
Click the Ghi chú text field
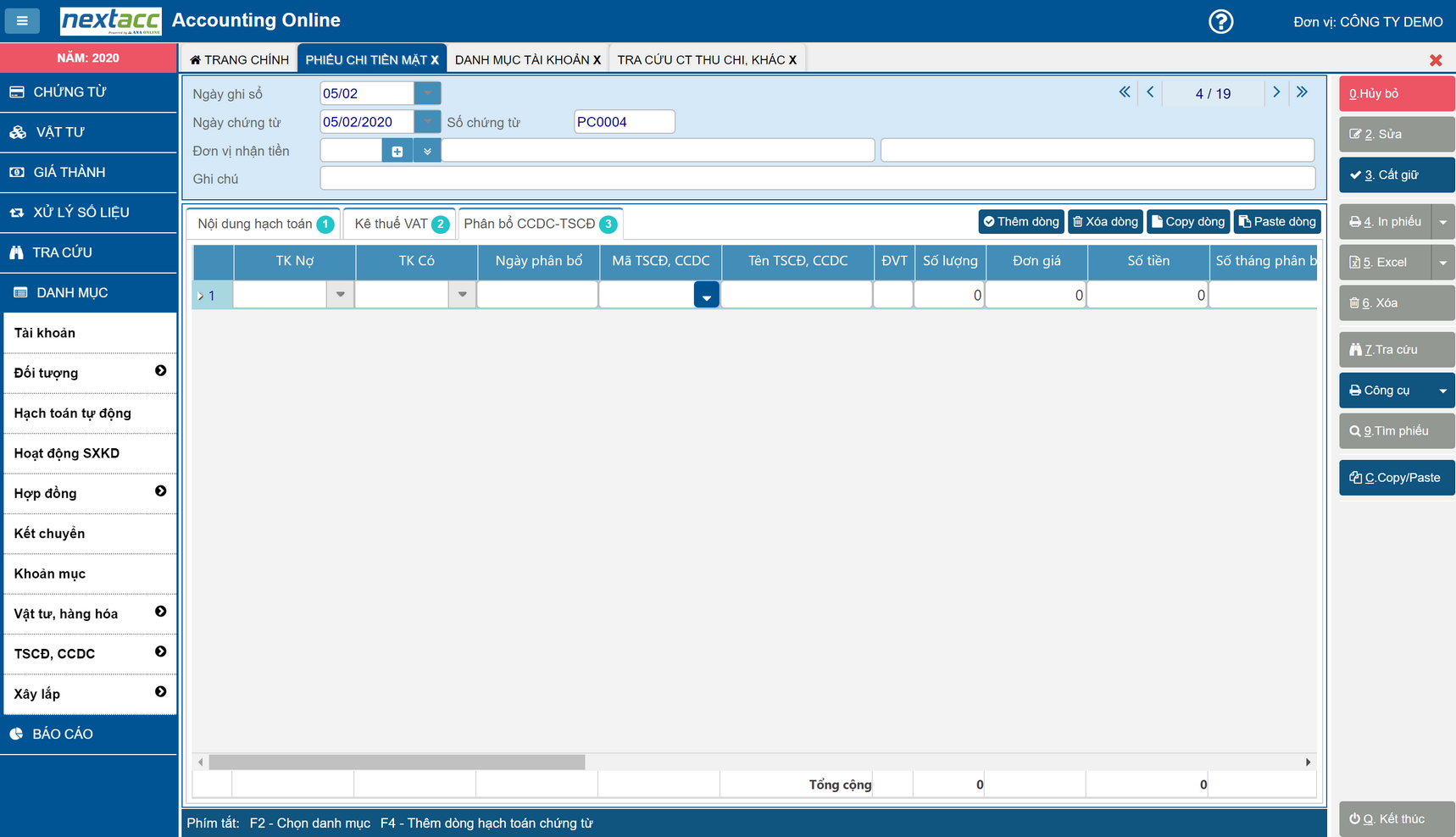[817, 179]
